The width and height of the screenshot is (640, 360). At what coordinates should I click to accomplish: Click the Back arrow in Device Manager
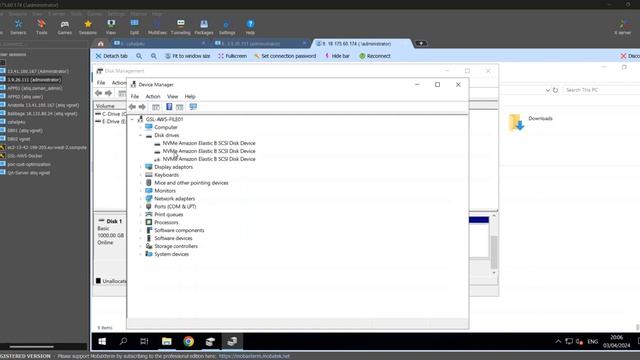coord(132,107)
